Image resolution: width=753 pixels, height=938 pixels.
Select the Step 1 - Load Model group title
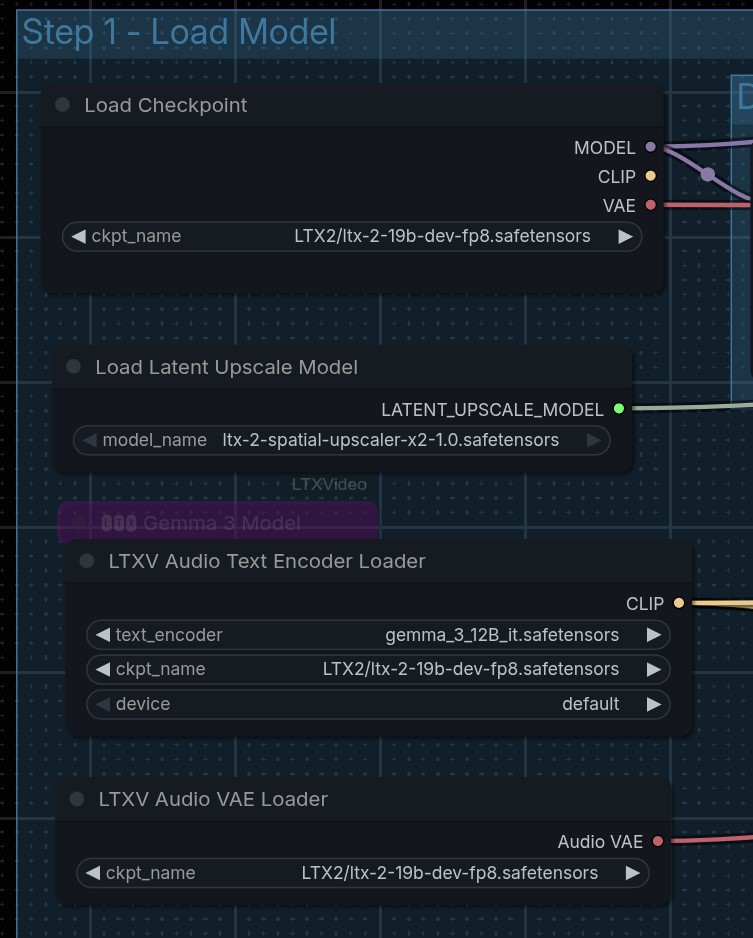pos(179,32)
